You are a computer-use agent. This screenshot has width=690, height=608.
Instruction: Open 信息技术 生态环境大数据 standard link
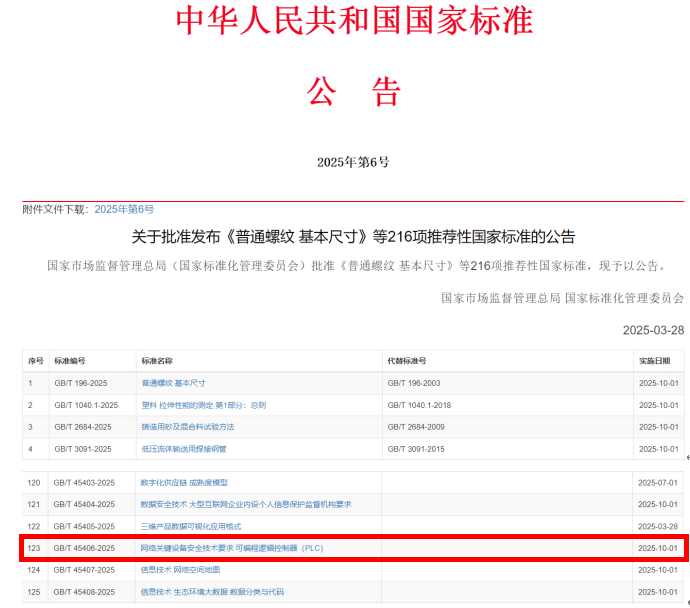[x=205, y=592]
